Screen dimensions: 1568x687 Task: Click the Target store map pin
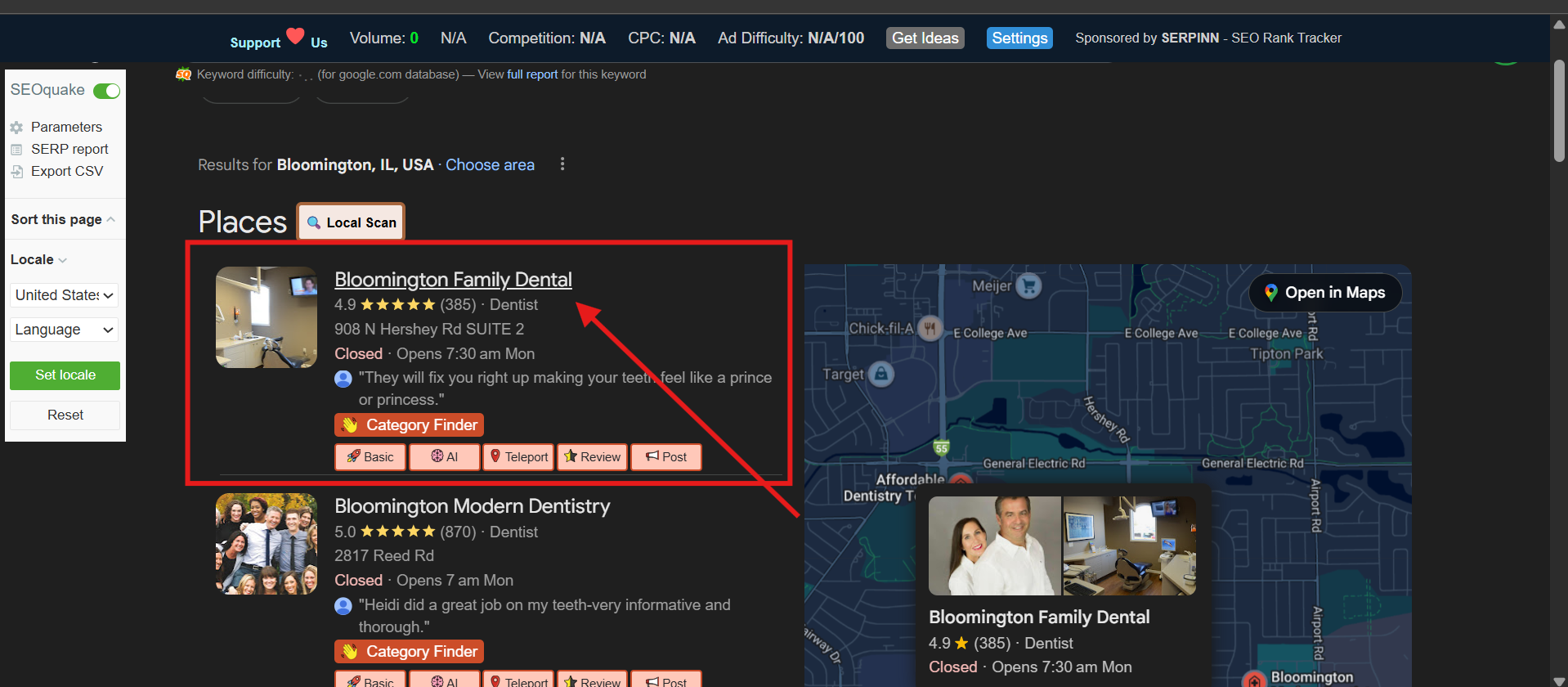click(x=880, y=375)
